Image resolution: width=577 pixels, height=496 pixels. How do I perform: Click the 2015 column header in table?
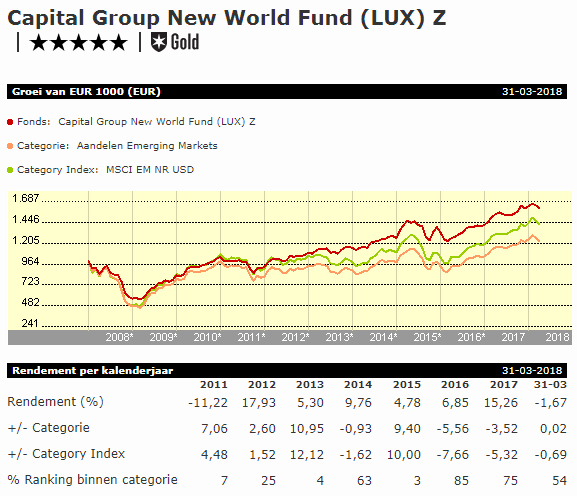407,385
